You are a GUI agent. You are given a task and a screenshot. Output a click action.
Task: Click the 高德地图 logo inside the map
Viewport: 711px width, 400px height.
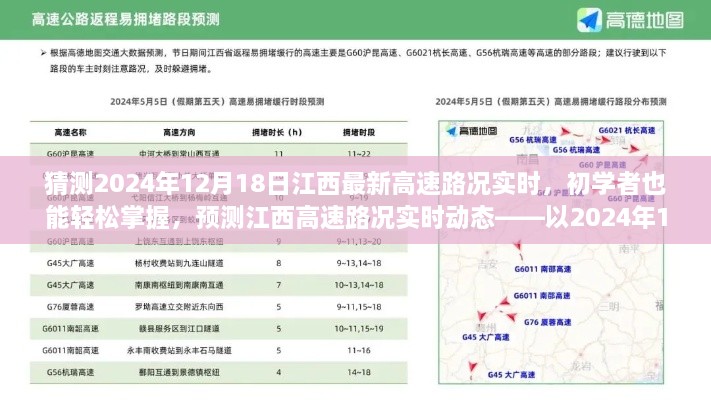tap(472, 131)
